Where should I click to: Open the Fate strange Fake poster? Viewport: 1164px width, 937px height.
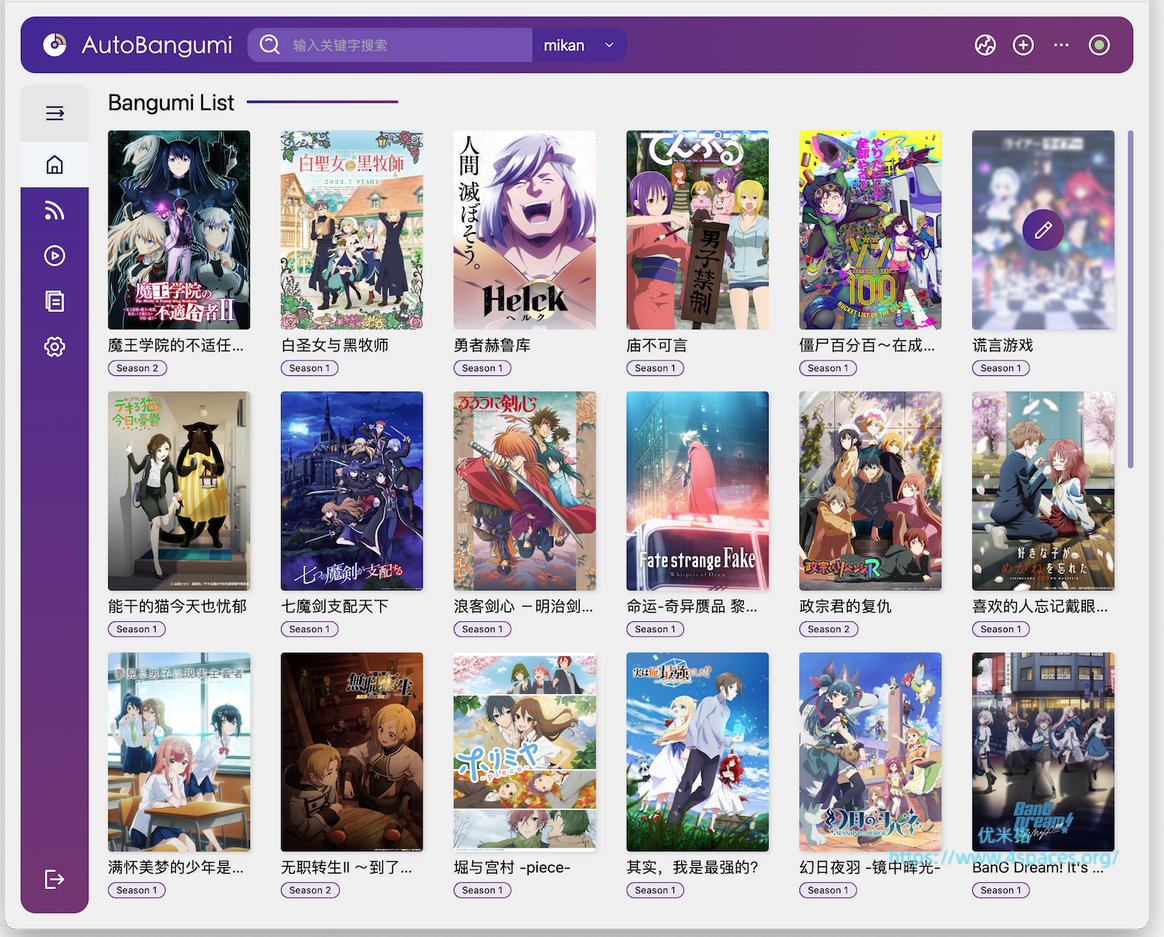697,490
